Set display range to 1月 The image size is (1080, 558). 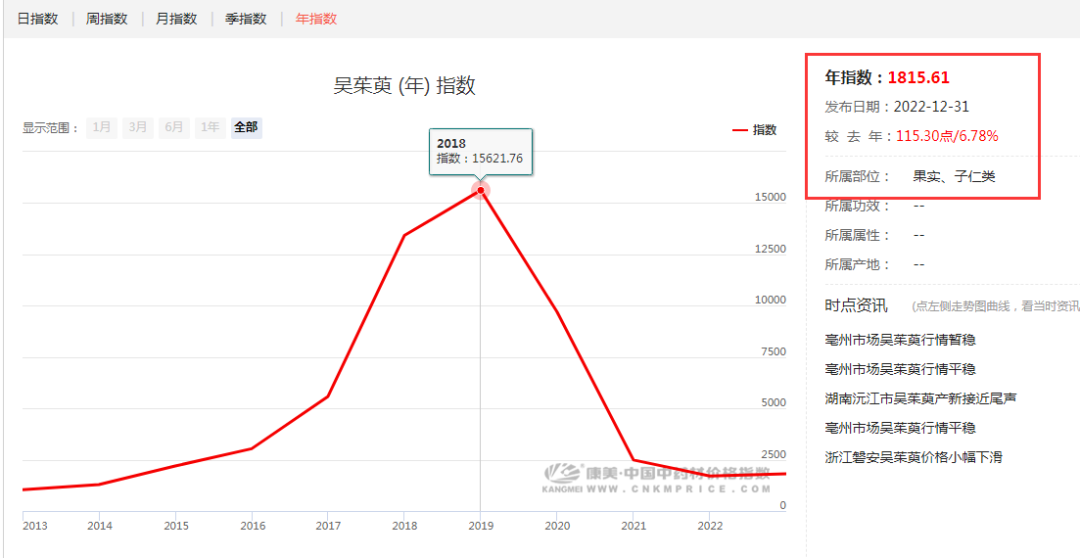pos(101,127)
